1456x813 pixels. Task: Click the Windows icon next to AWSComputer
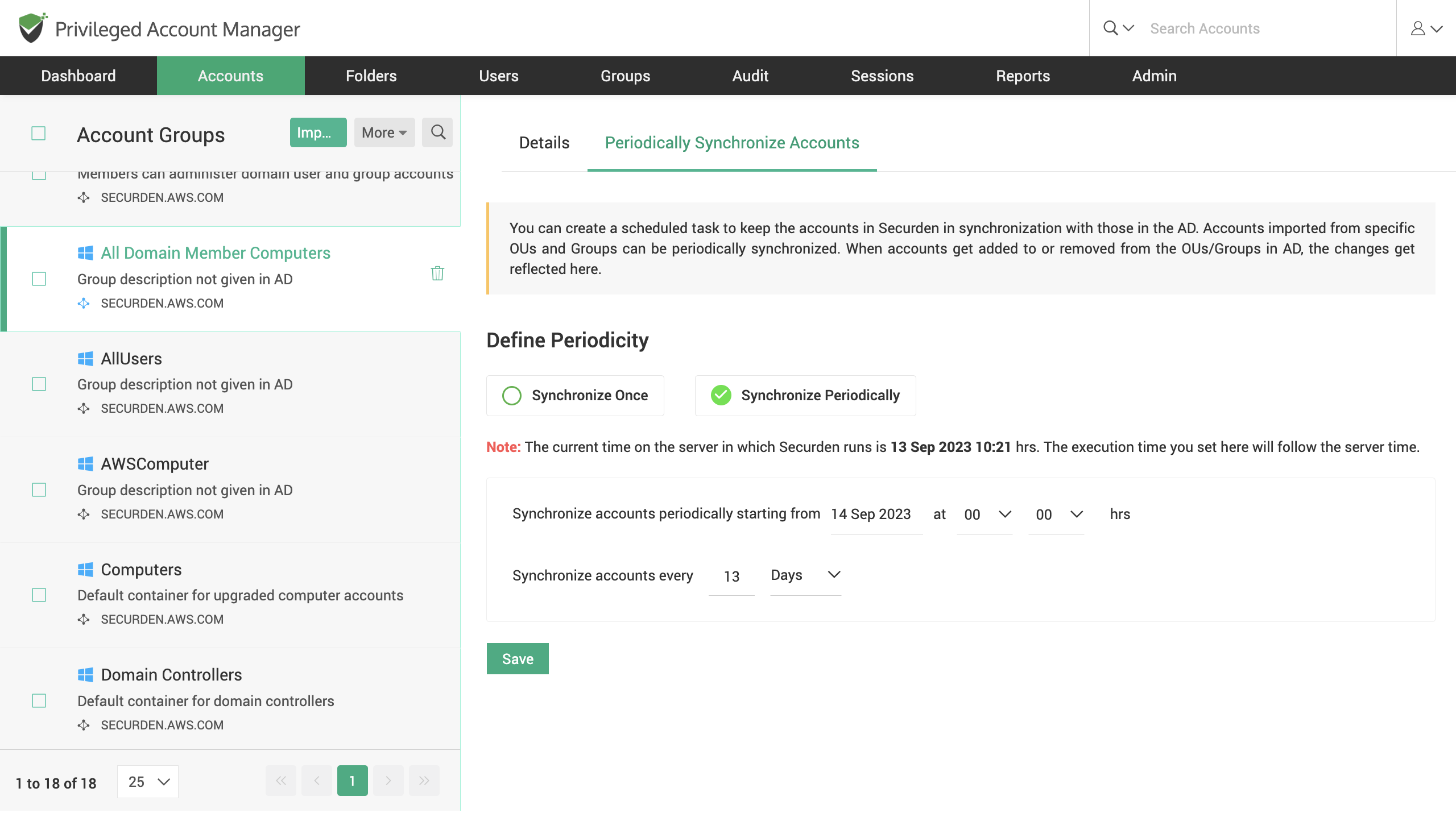click(86, 462)
